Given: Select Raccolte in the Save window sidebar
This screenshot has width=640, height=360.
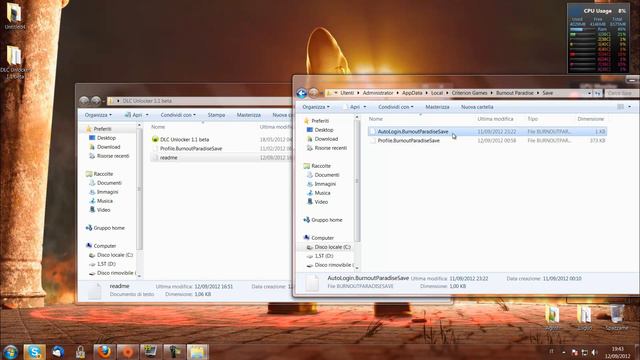Looking at the screenshot, I should click(321, 166).
